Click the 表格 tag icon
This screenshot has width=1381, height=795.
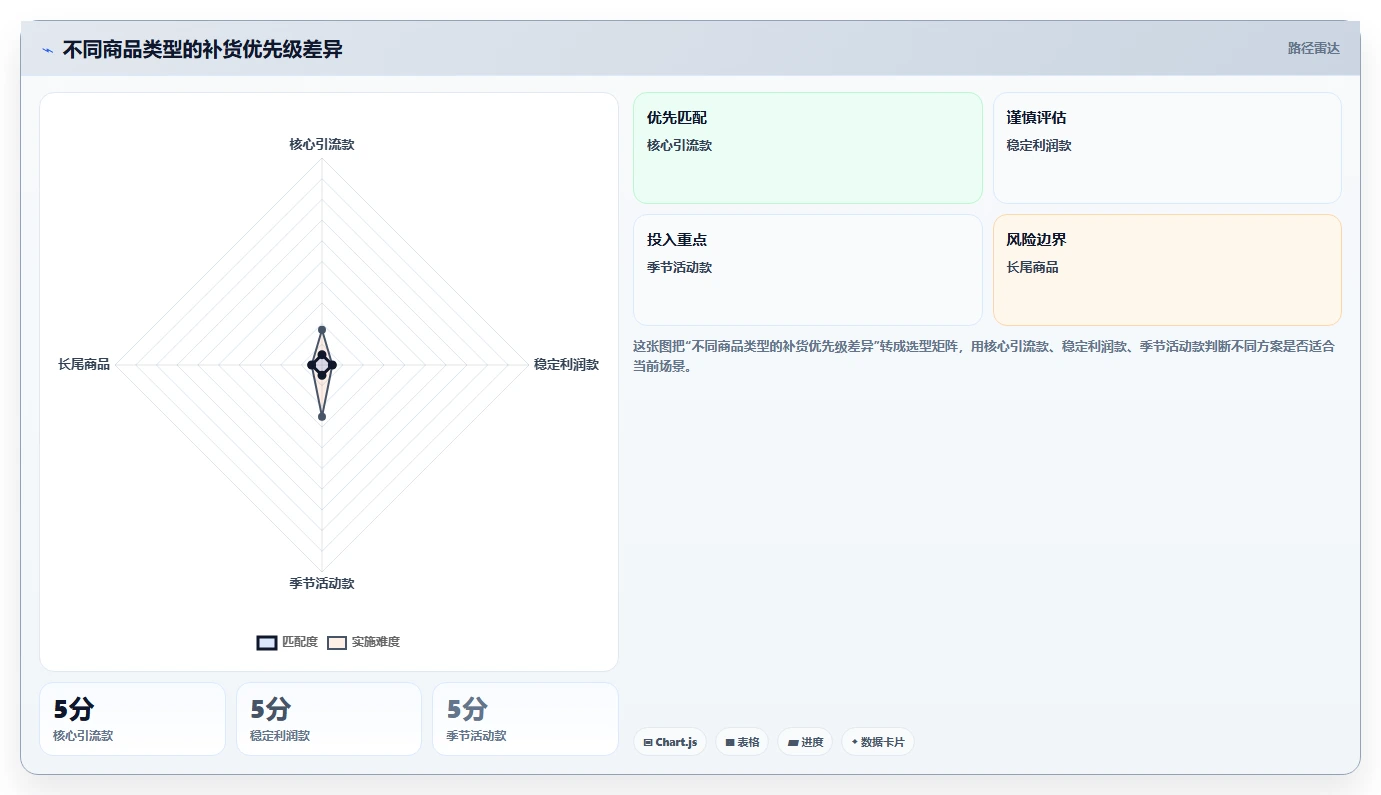coord(730,742)
